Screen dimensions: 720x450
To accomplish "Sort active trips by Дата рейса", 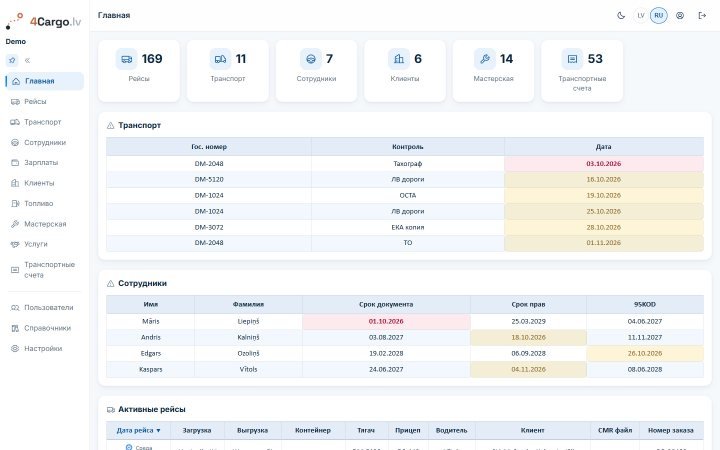I will (x=138, y=430).
